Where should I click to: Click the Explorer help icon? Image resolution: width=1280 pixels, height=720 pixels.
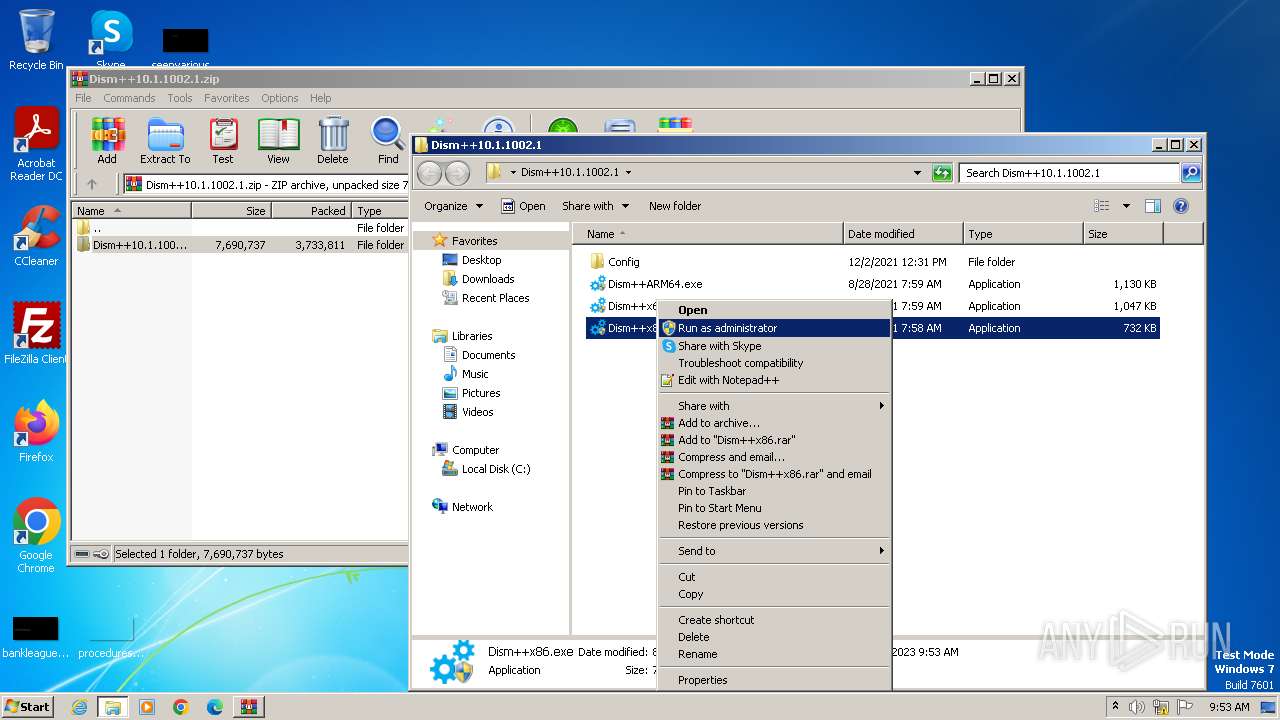point(1180,206)
